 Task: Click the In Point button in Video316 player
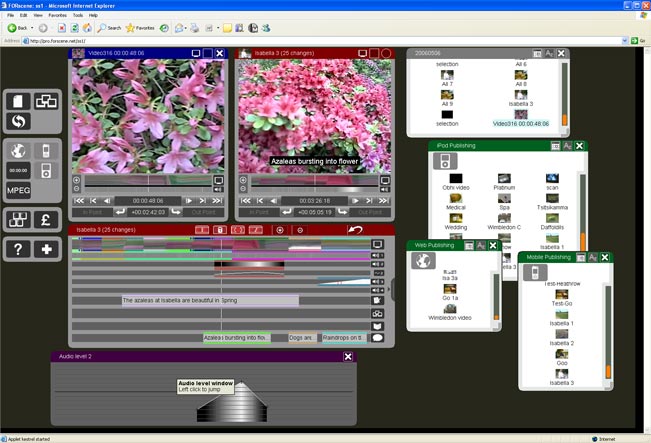coord(93,212)
